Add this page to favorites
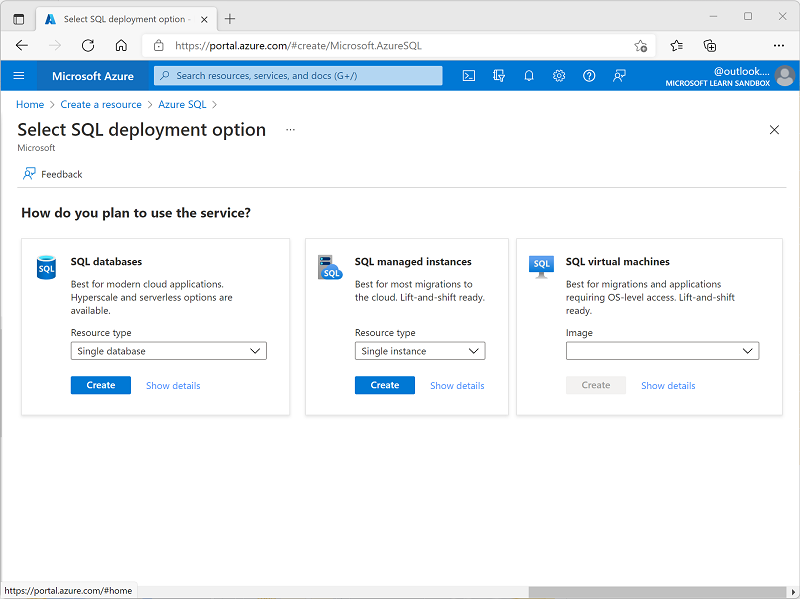Screen dimensions: 800x599 (640, 45)
